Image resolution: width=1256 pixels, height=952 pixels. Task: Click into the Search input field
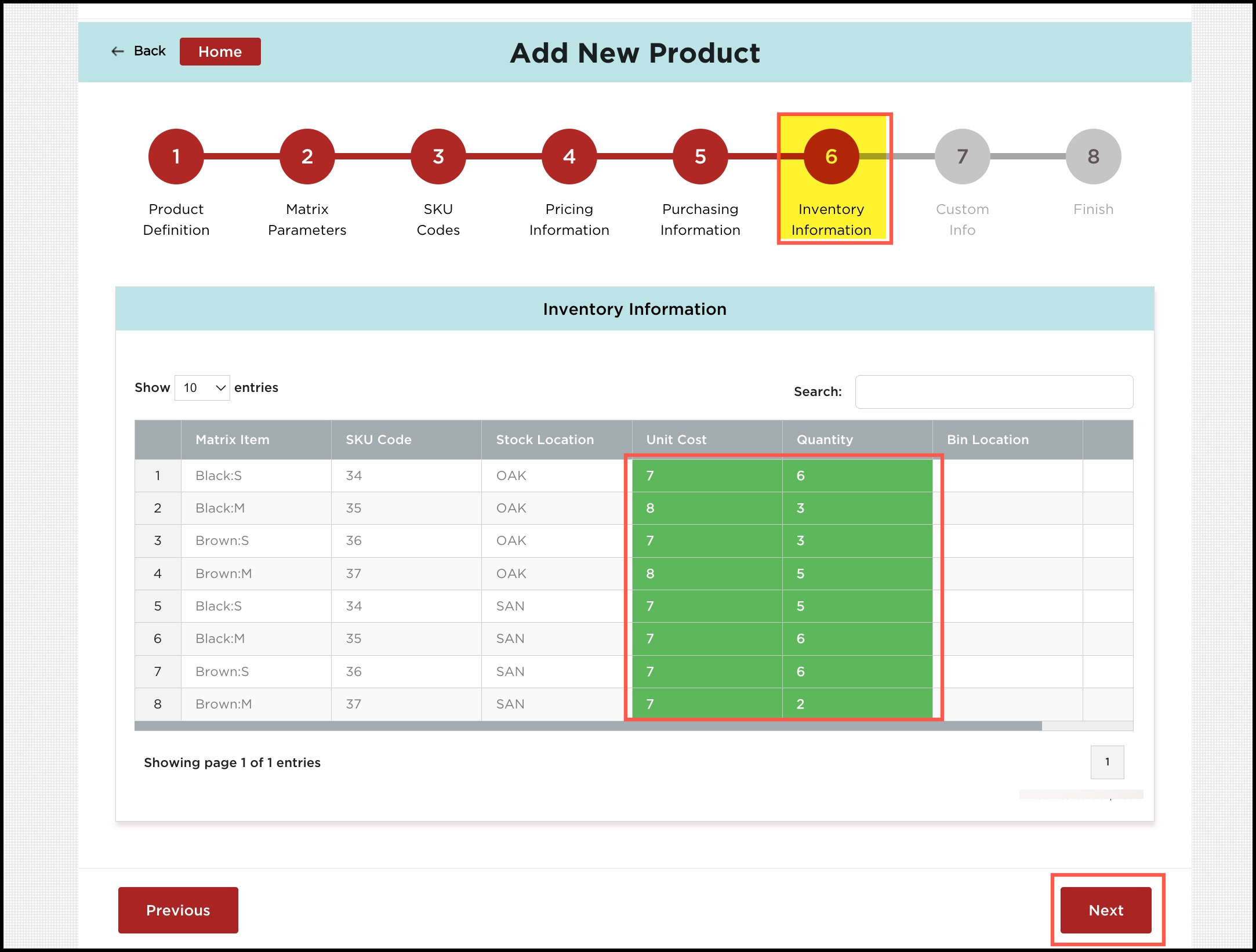[x=993, y=392]
